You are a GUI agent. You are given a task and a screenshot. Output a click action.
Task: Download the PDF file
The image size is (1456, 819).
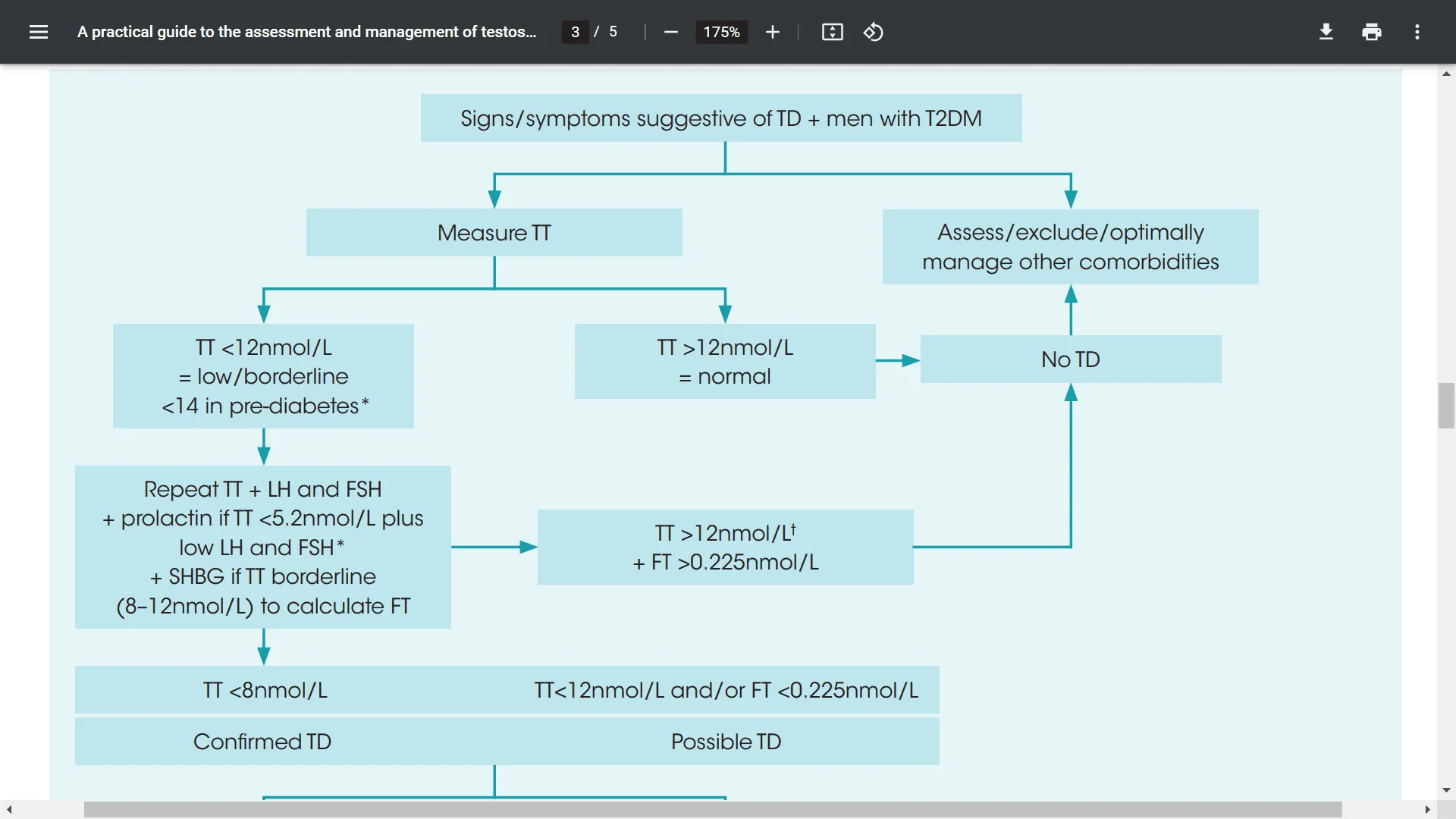[1326, 32]
